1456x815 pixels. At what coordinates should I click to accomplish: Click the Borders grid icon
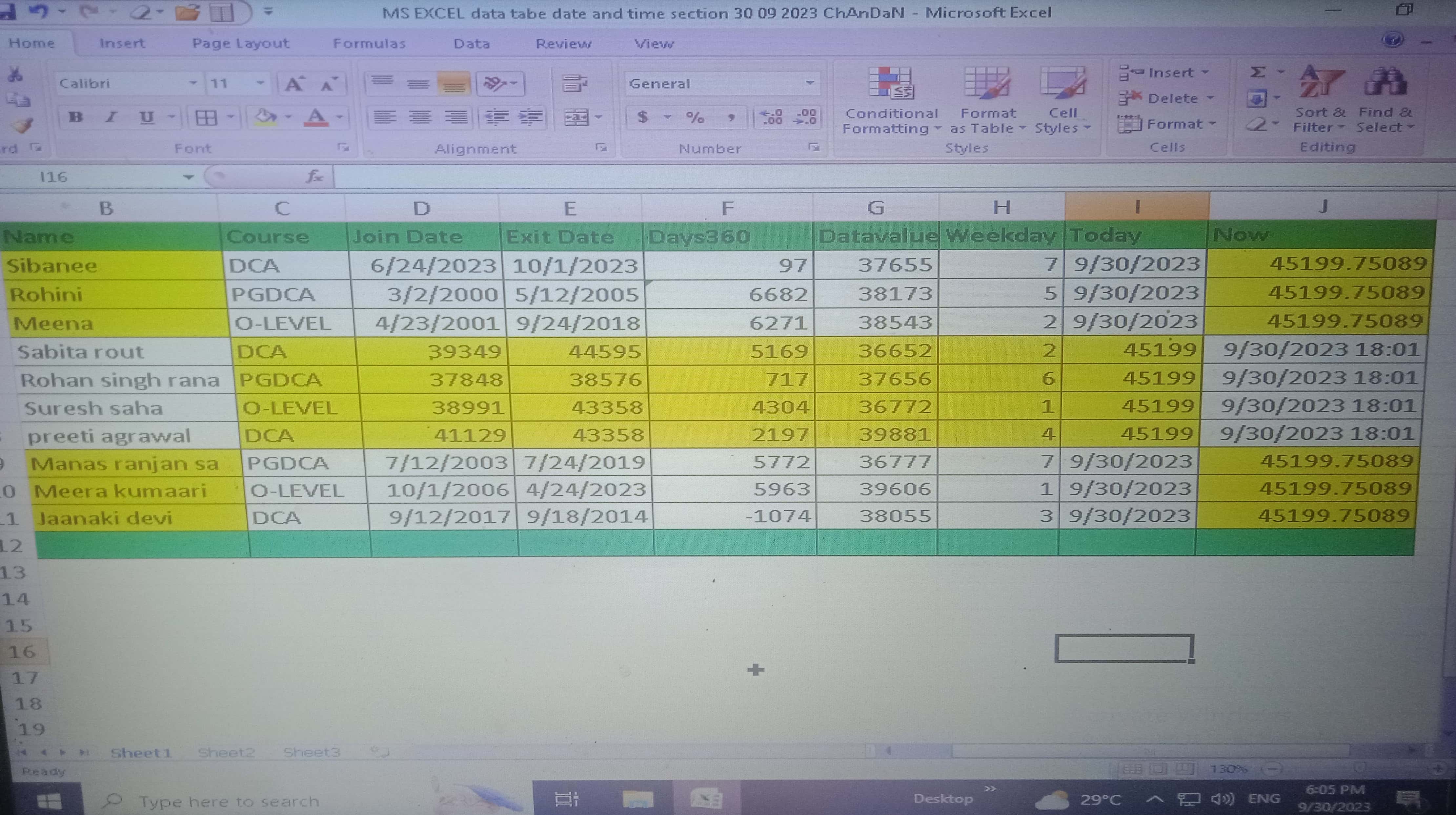point(206,118)
